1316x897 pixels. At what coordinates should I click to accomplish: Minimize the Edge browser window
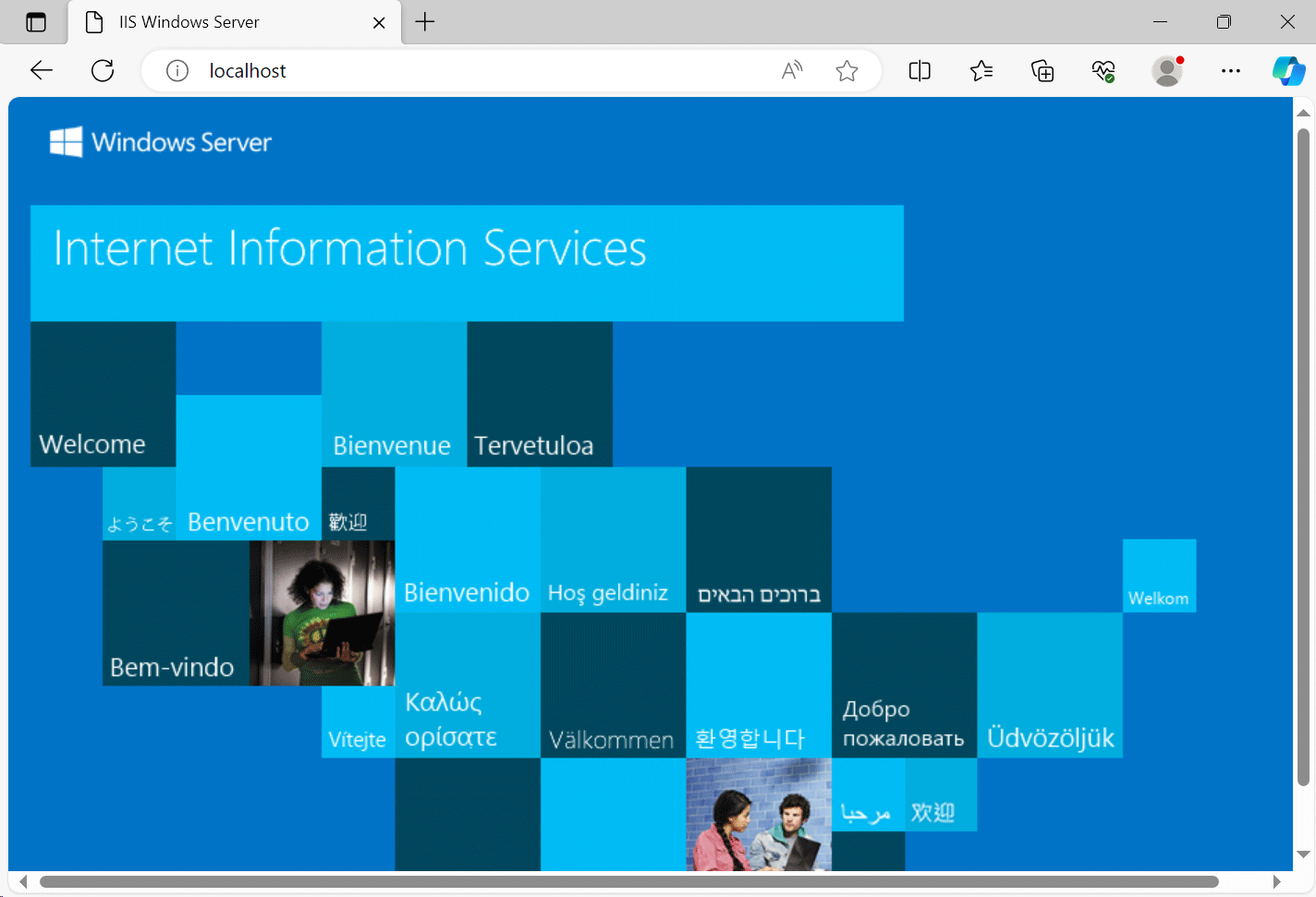(1161, 22)
